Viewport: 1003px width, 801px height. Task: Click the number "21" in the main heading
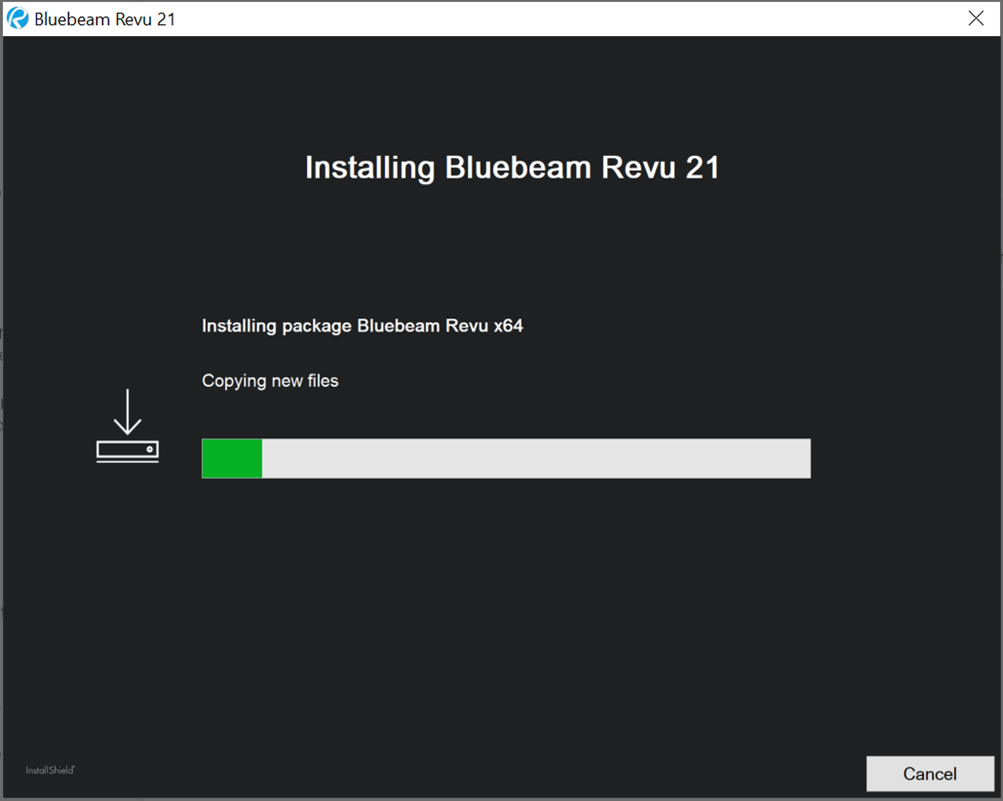point(702,167)
